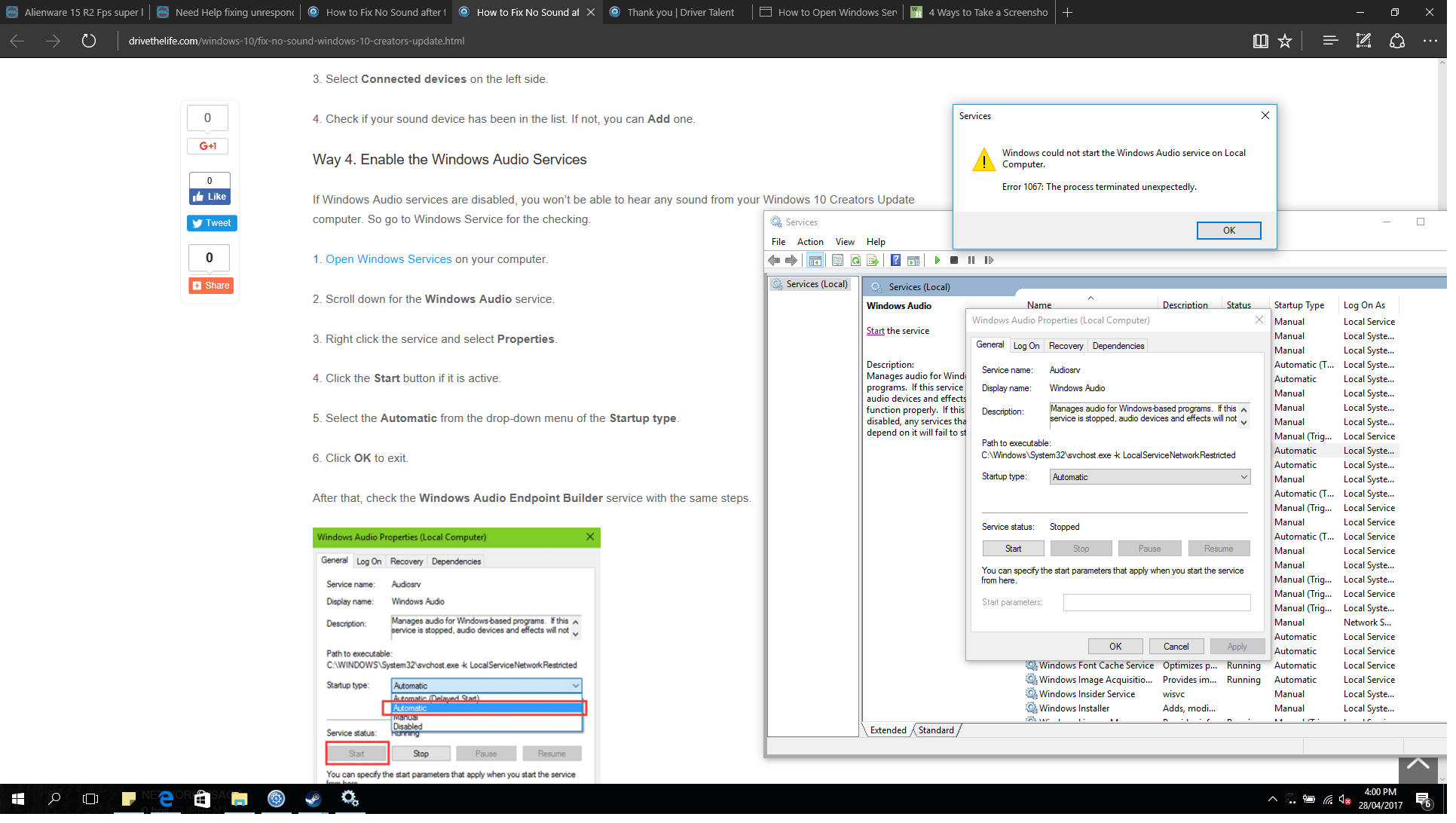Click the Twitter Tweet button

[213, 225]
